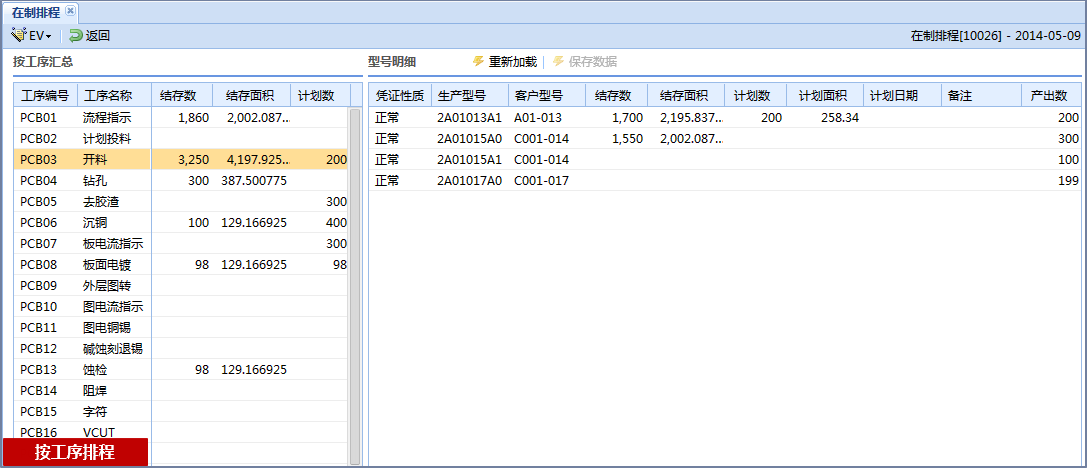Click 计划数 value 400 in PCB06 row
The height and width of the screenshot is (468, 1088).
337,223
